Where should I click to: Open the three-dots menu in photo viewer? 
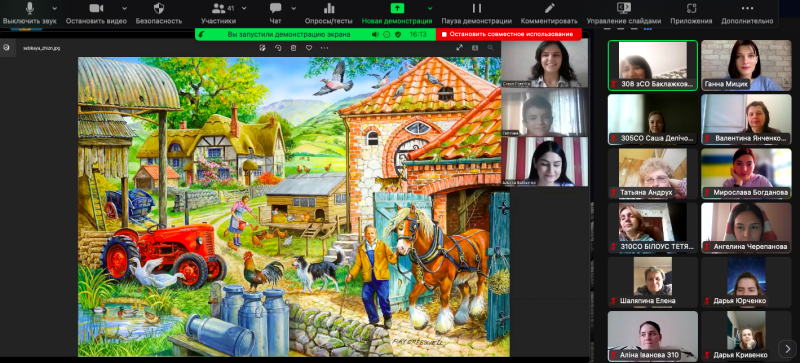324,47
